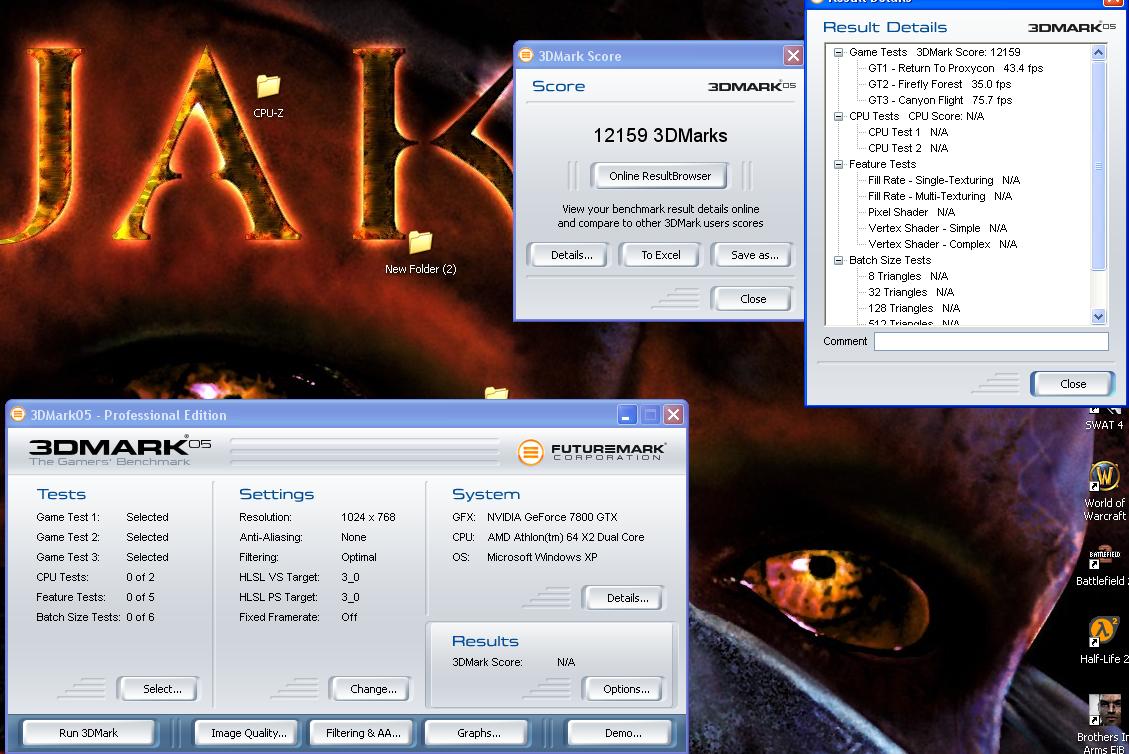Select GT3 - Canyon Flight row
Viewport: 1129px width, 754px height.
pyautogui.click(x=940, y=100)
